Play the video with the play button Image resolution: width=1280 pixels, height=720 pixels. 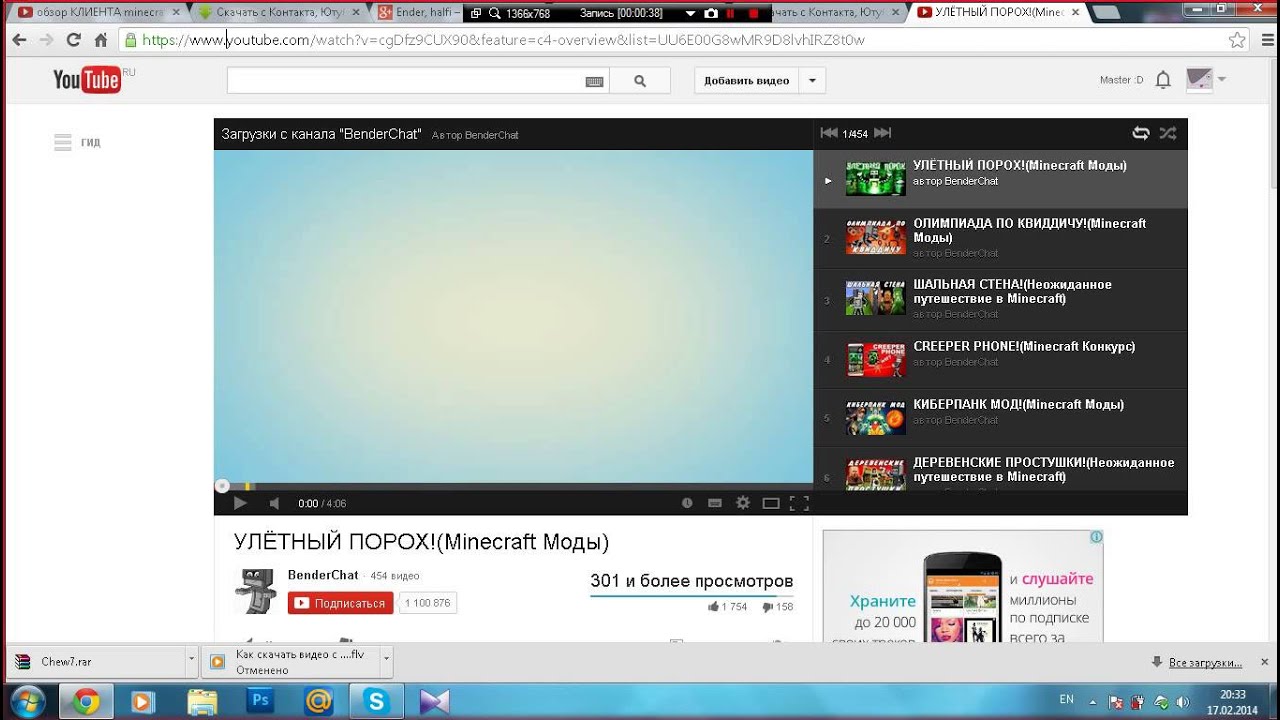tap(240, 503)
